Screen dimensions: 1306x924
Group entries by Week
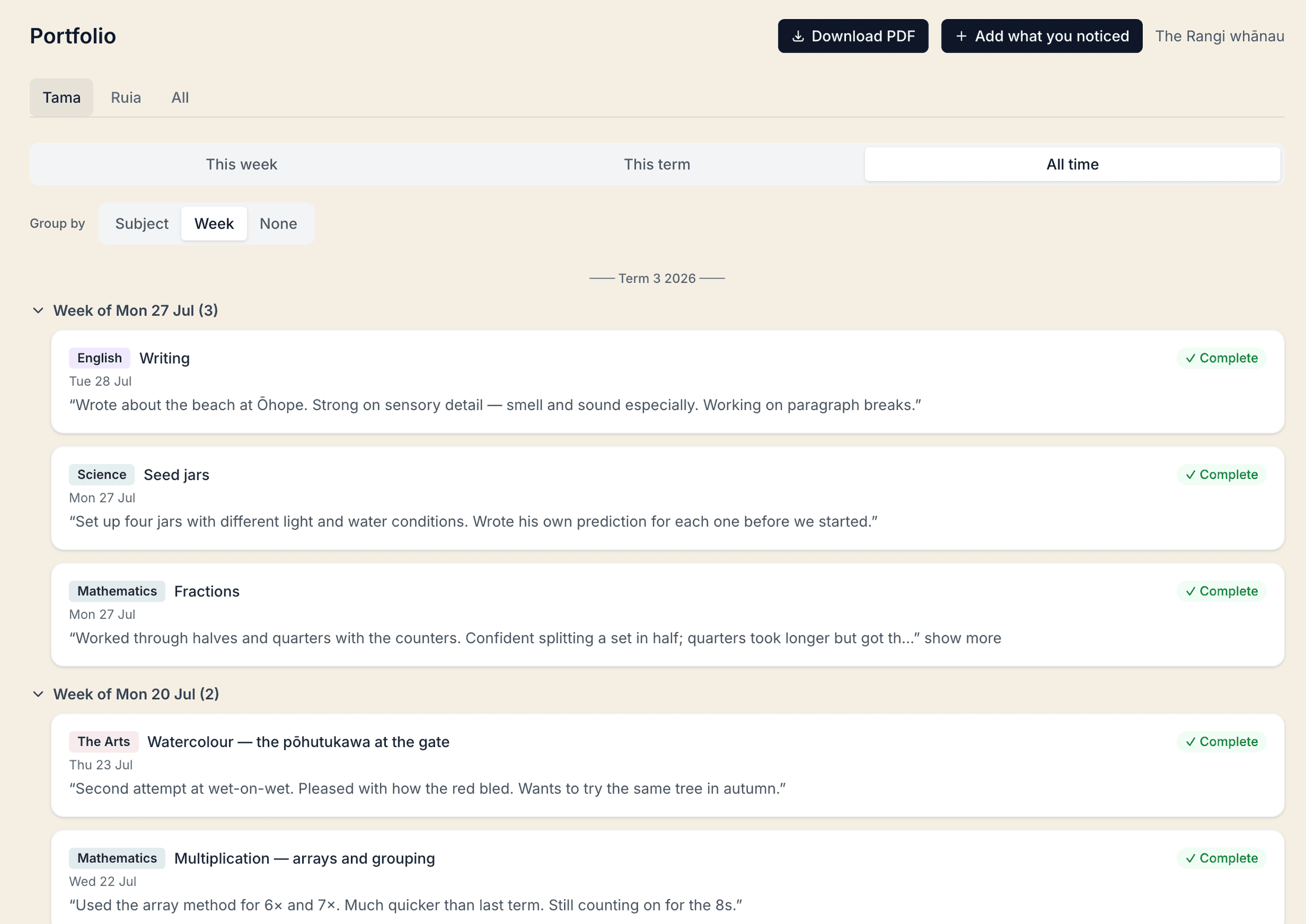point(214,224)
